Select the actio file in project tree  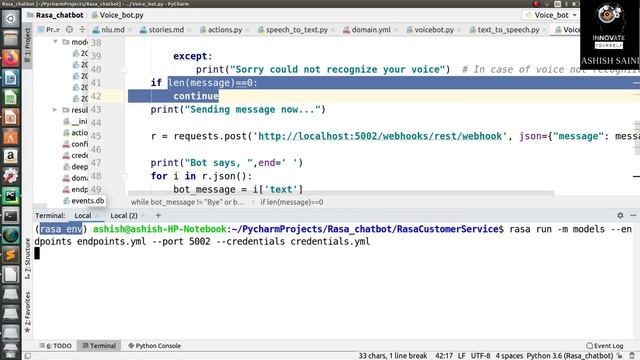[x=76, y=133]
